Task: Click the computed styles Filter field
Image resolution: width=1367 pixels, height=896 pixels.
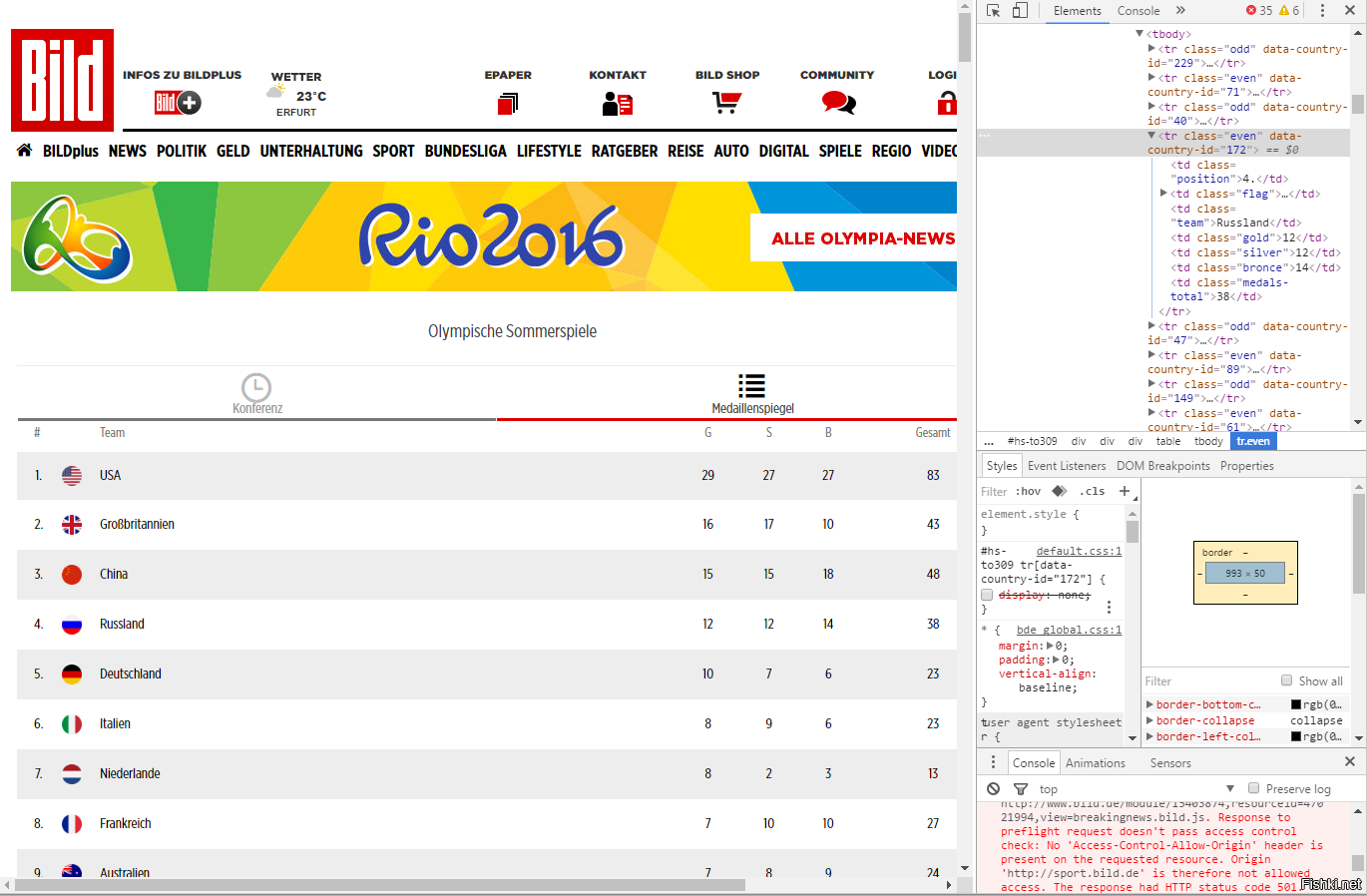Action: pyautogui.click(x=1209, y=680)
